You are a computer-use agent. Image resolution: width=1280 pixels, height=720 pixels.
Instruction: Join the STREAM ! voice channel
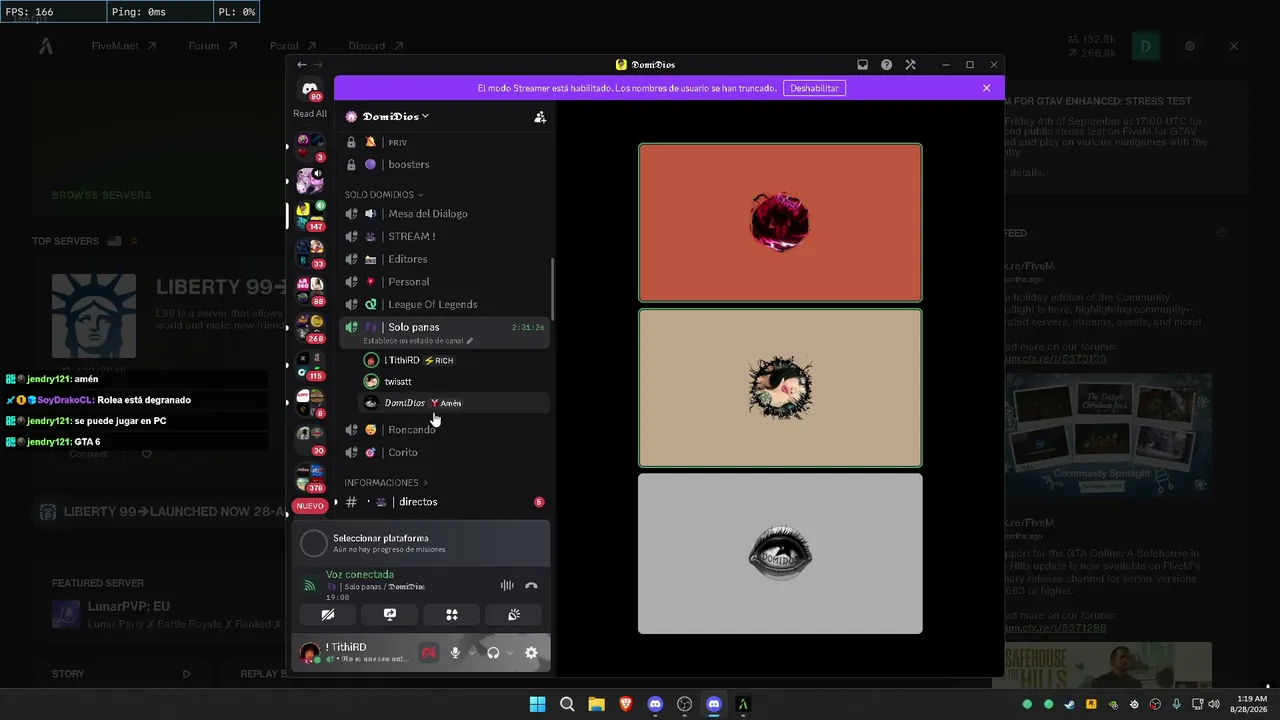coord(446,237)
